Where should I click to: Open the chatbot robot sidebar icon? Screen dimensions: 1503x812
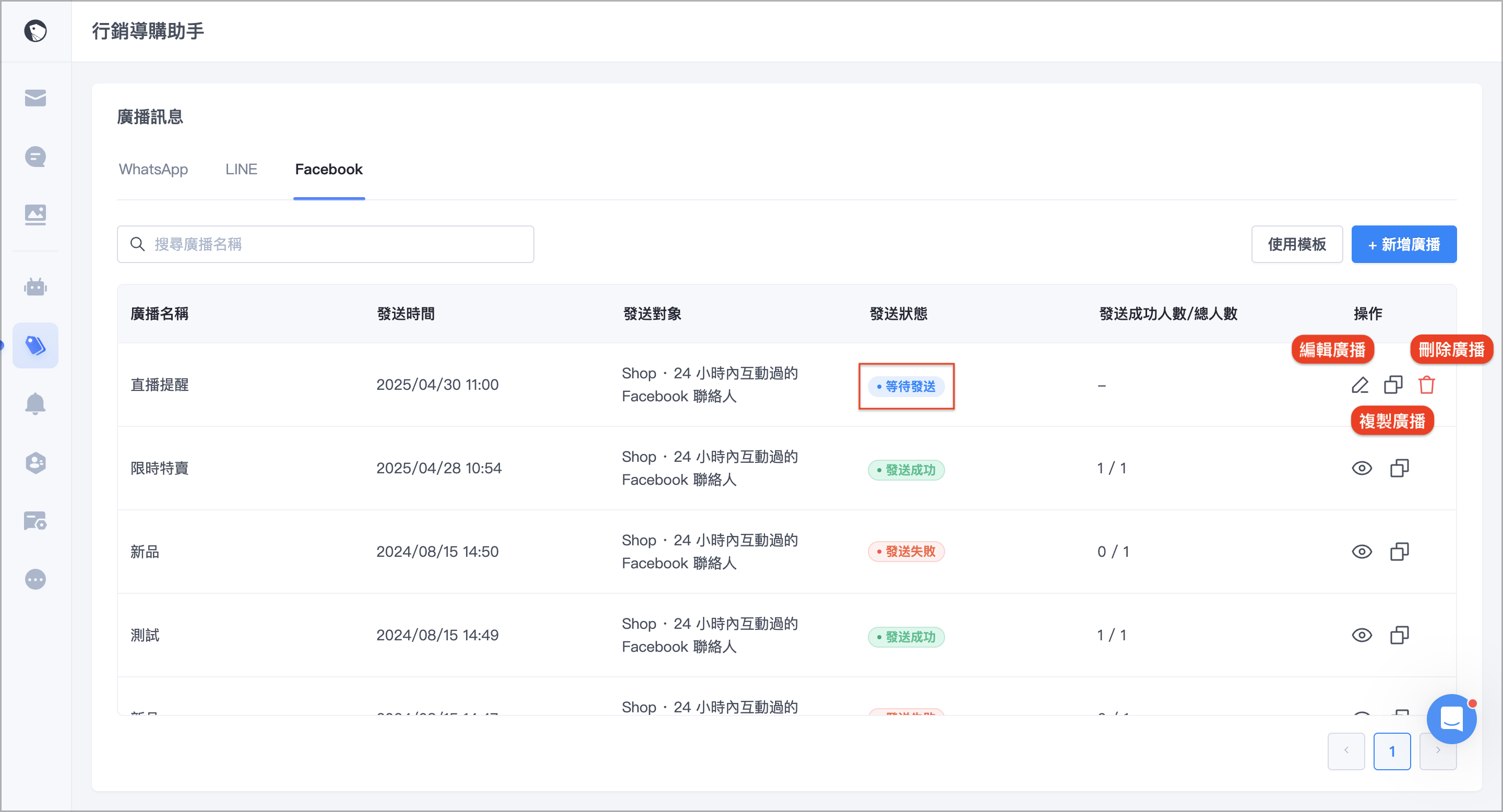35,287
